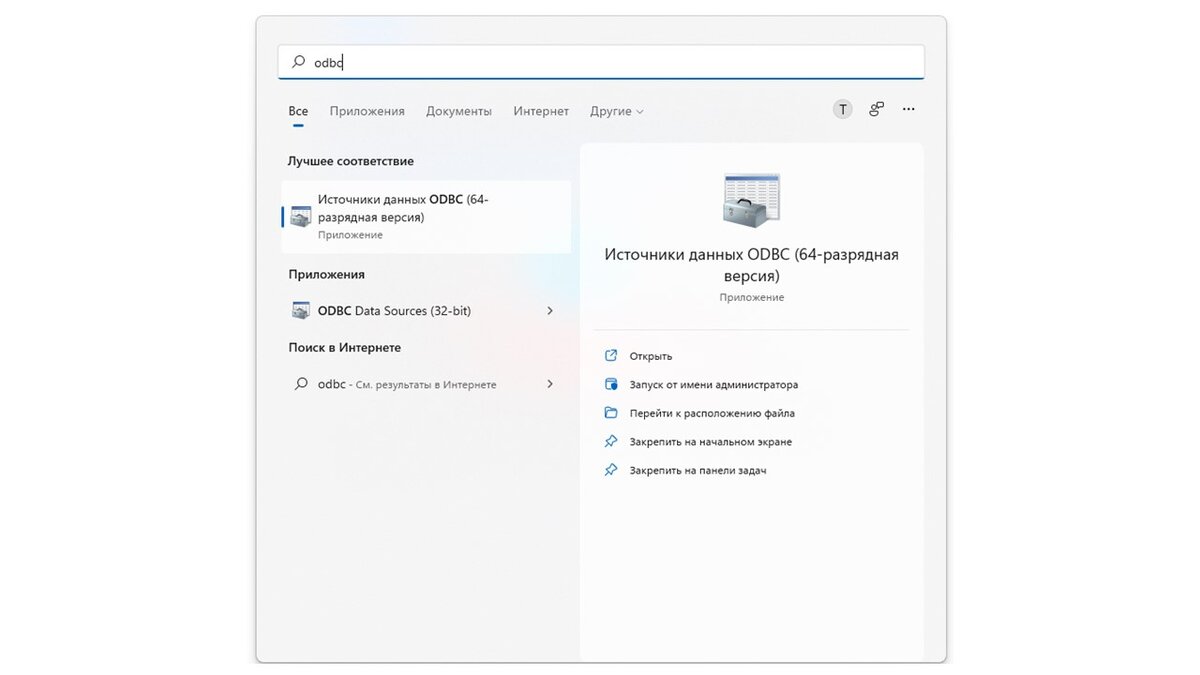Click the pin icon for начальном экране
The height and width of the screenshot is (675, 1200).
611,441
